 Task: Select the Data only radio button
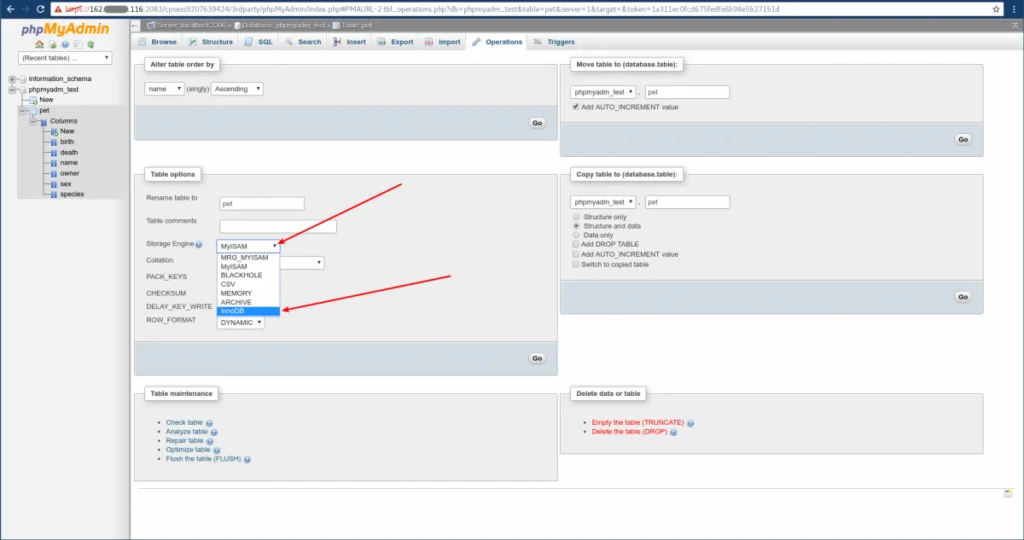coord(576,235)
